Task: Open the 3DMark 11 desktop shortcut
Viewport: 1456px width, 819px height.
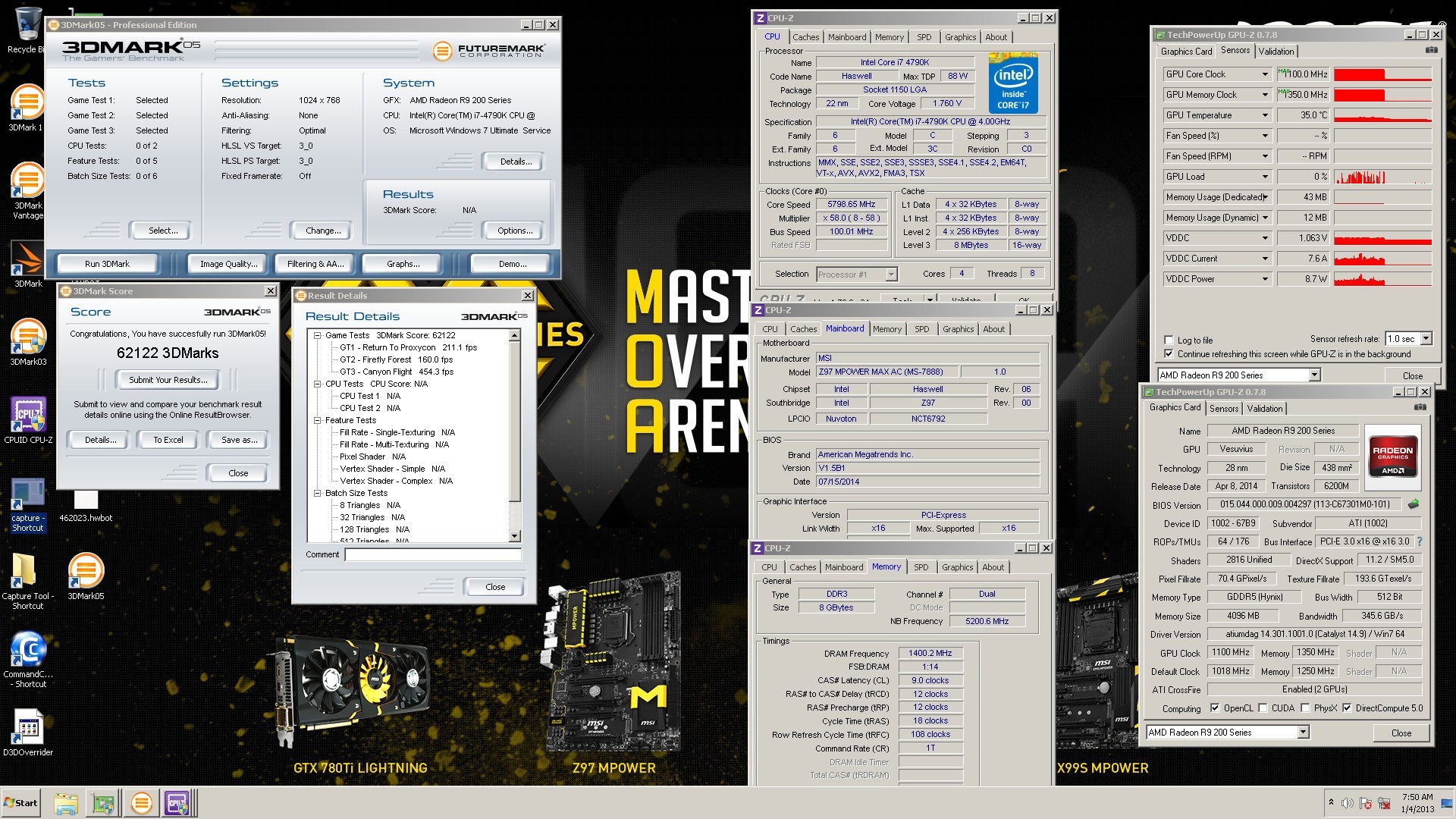Action: pos(28,108)
